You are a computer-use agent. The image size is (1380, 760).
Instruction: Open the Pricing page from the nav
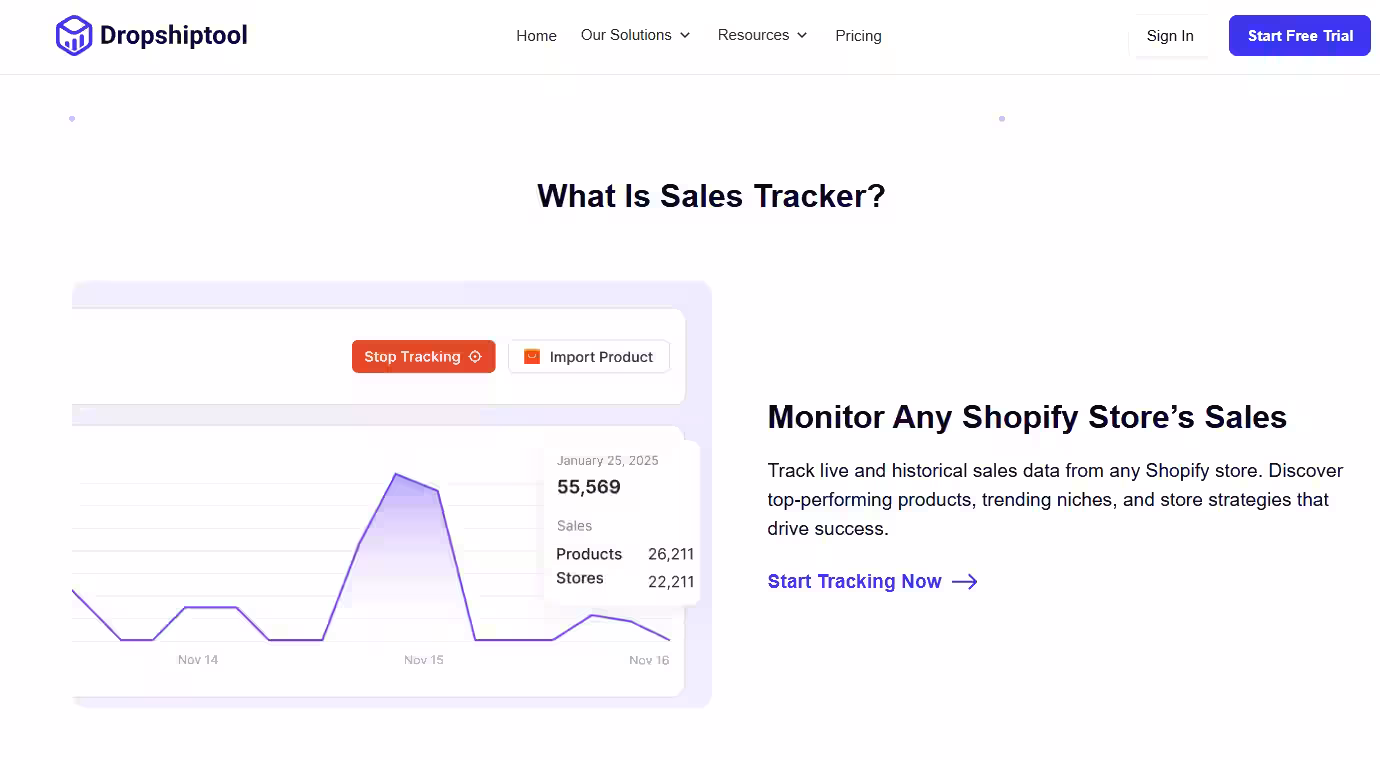coord(858,35)
